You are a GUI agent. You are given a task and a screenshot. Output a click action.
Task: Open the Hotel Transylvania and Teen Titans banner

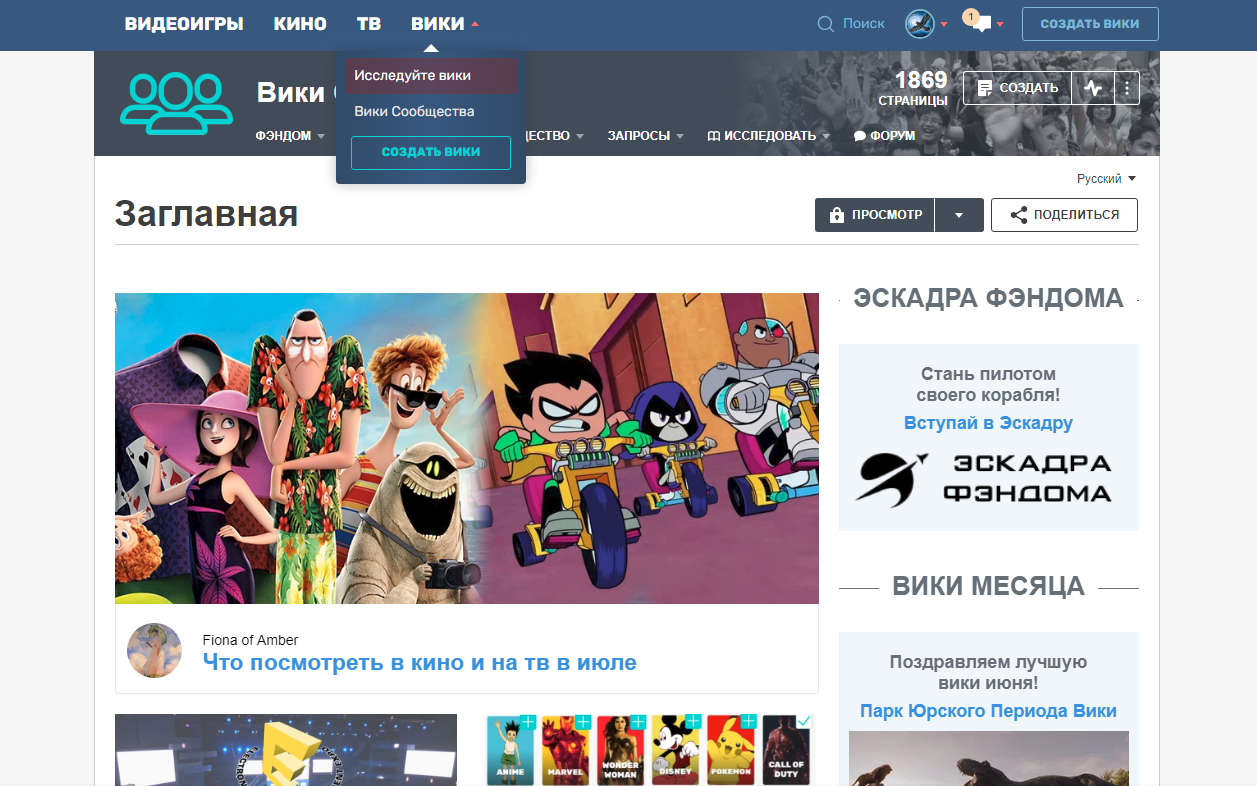(467, 448)
